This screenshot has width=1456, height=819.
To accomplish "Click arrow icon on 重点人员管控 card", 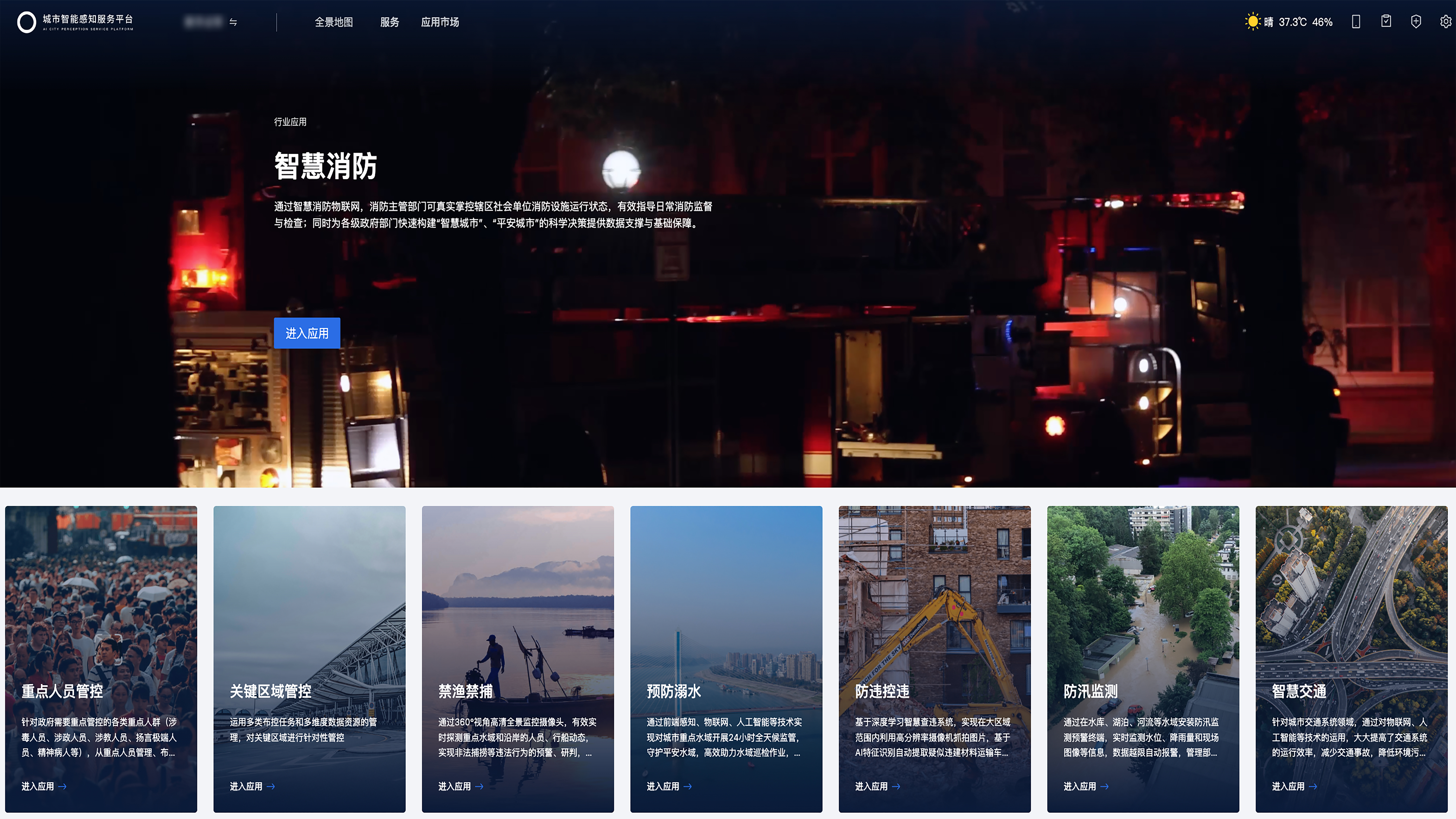I will click(x=62, y=786).
